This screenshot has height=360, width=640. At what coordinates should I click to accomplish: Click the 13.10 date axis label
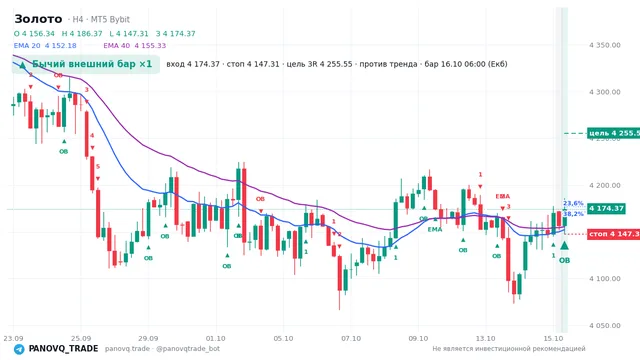(486, 338)
